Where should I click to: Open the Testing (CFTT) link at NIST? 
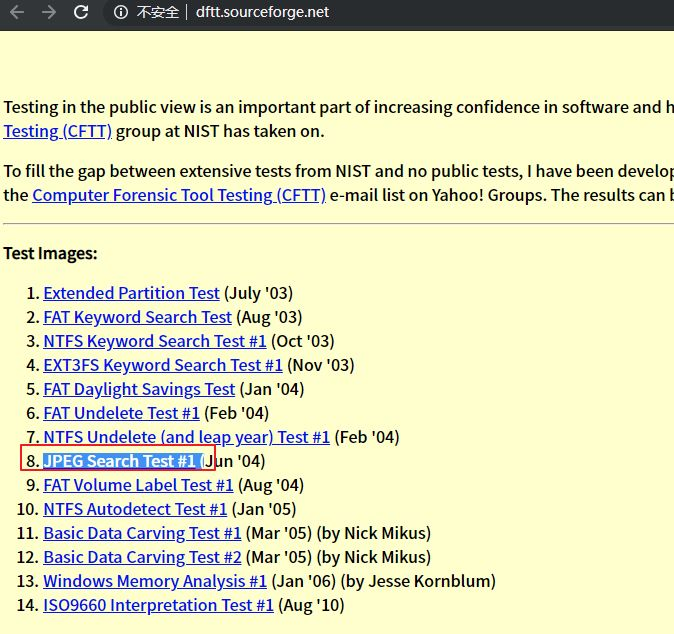click(x=57, y=131)
